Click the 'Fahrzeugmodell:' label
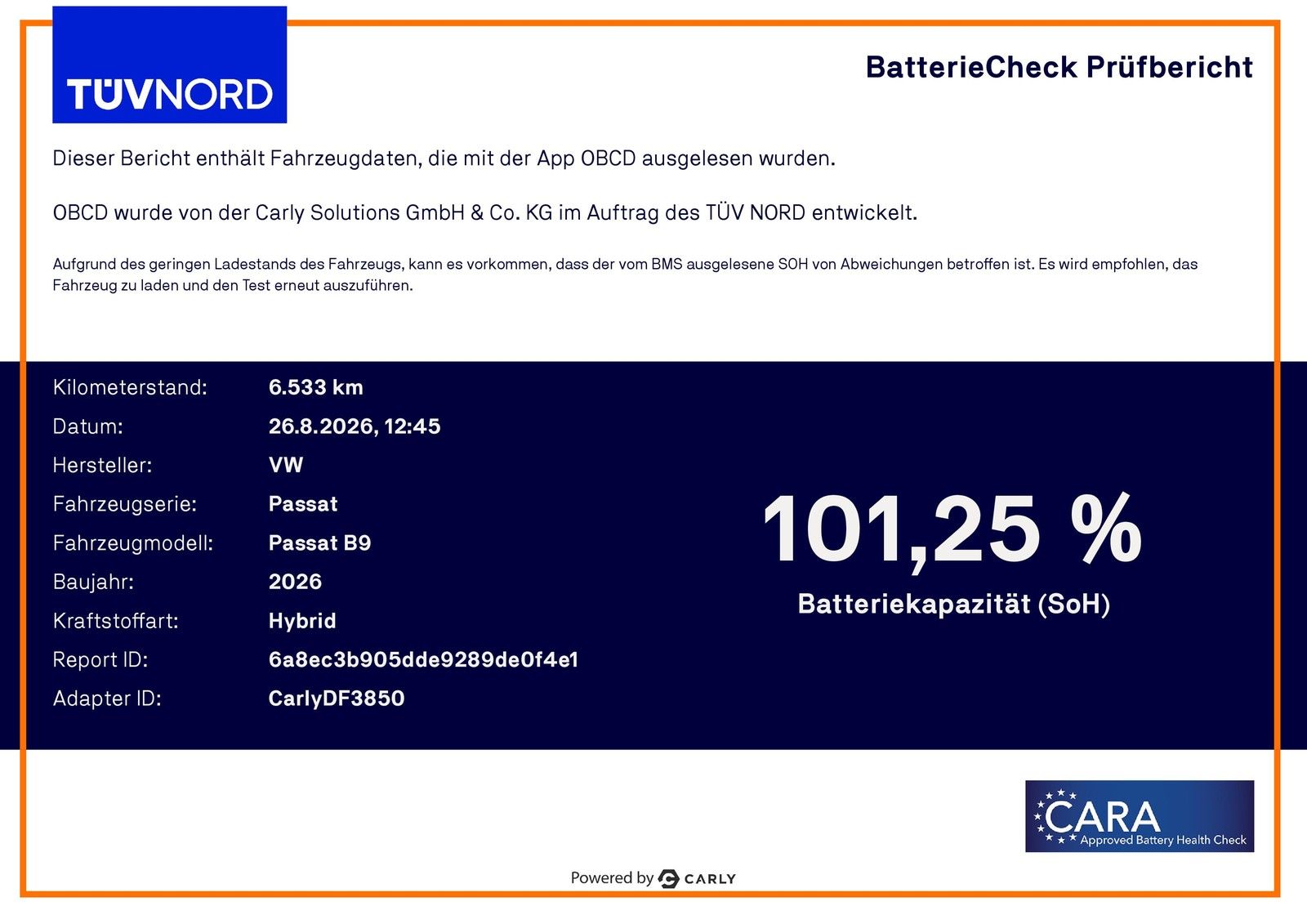Viewport: 1307px width, 924px height. 132,543
